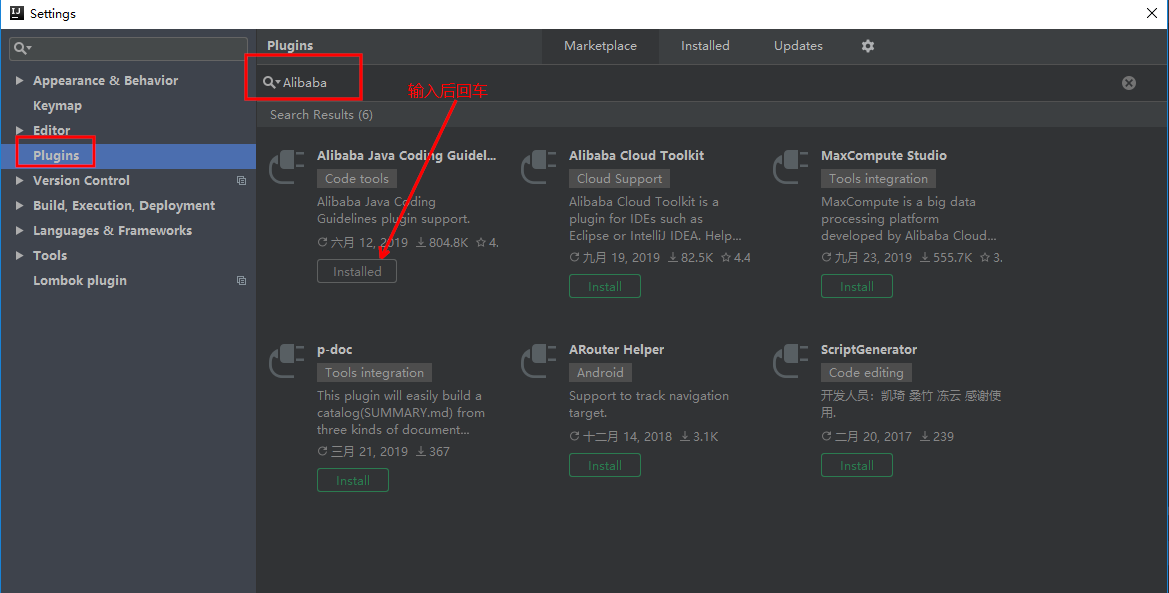The width and height of the screenshot is (1169, 593).
Task: Open the p-doc plugin title
Action: pyautogui.click(x=334, y=350)
